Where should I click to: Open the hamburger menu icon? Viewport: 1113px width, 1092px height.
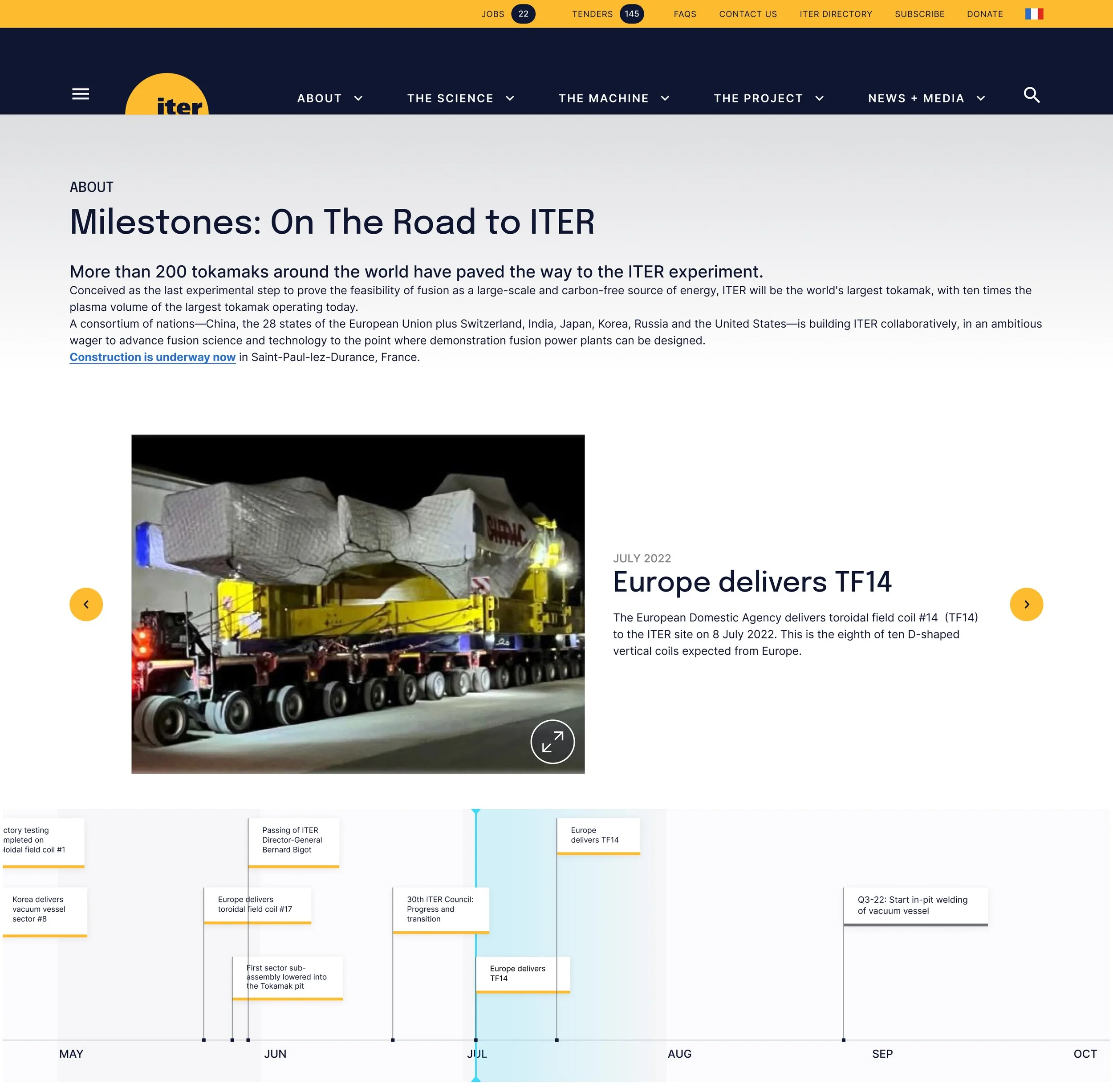(x=80, y=94)
